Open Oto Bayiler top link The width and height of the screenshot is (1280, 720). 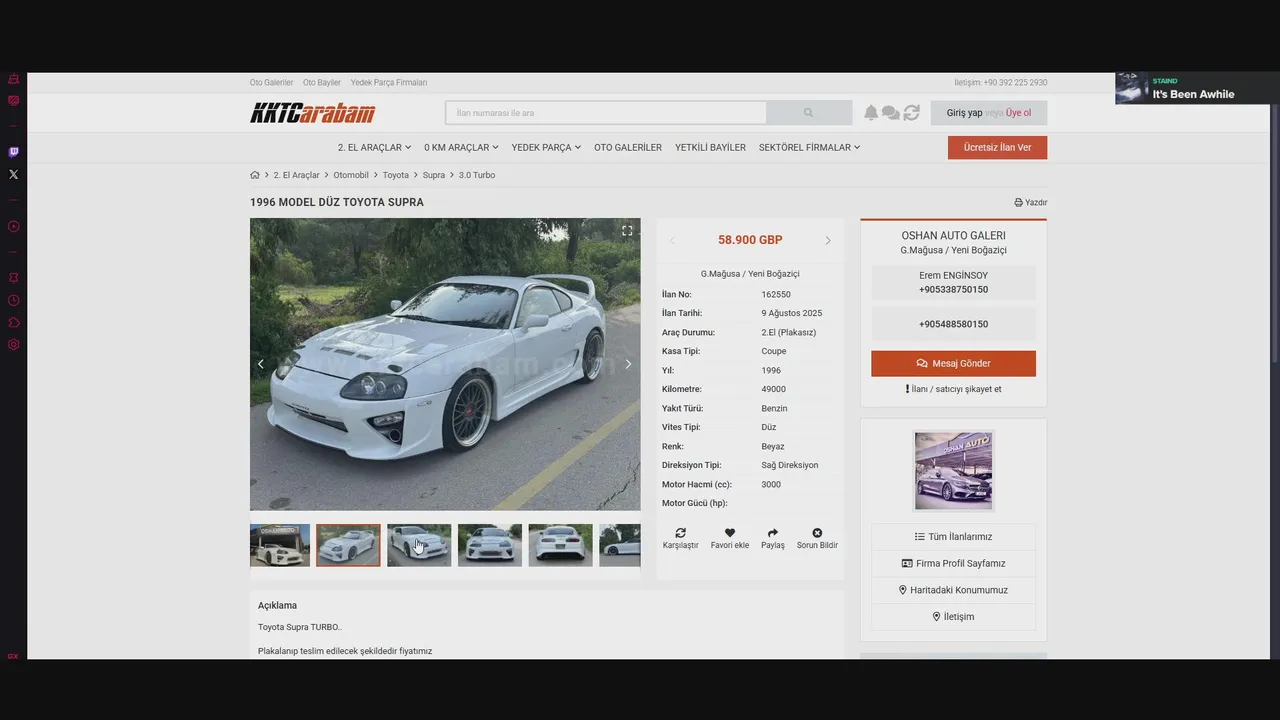tap(322, 83)
